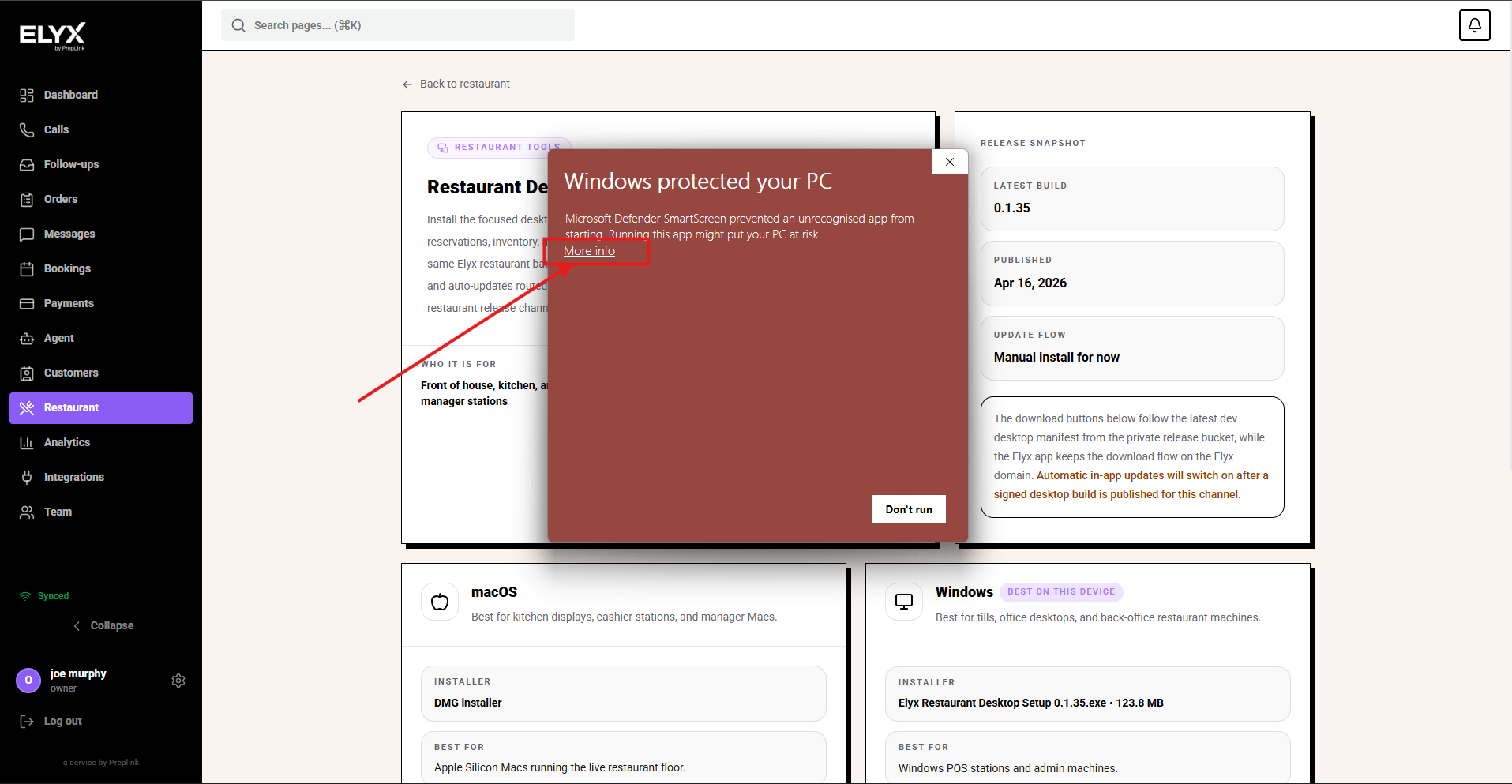Click the Synced wifi status icon

click(x=25, y=596)
